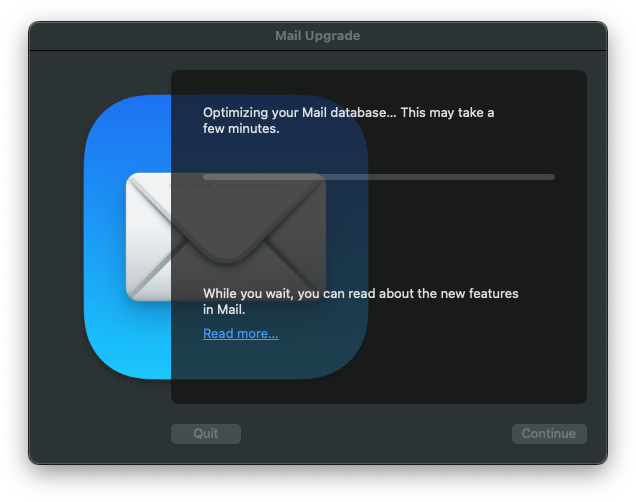Click the Mail app envelope icon
The image size is (636, 502).
point(226,237)
